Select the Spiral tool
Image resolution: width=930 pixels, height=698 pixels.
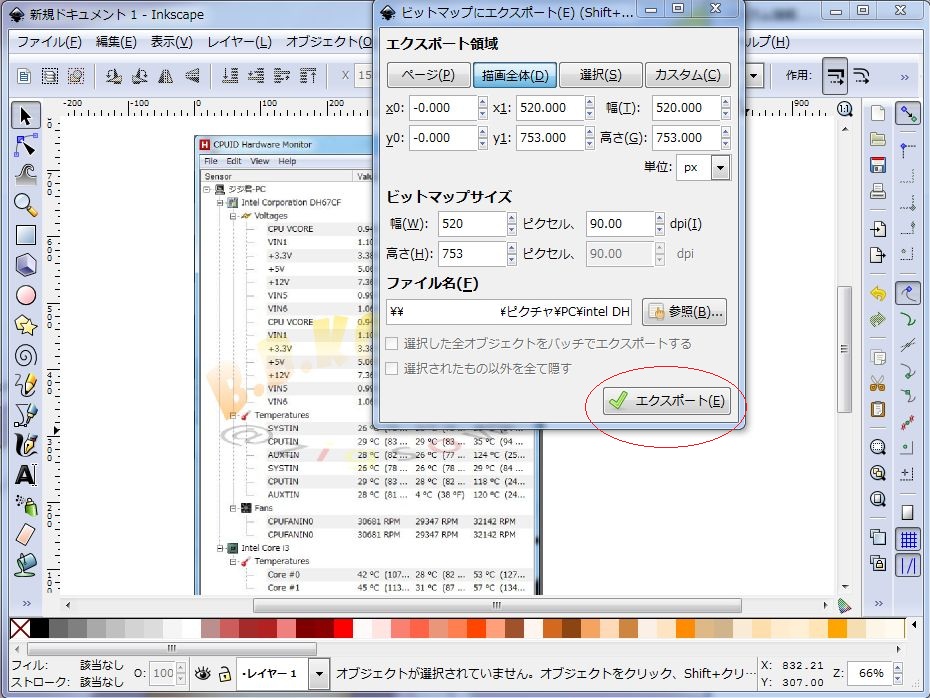[26, 355]
